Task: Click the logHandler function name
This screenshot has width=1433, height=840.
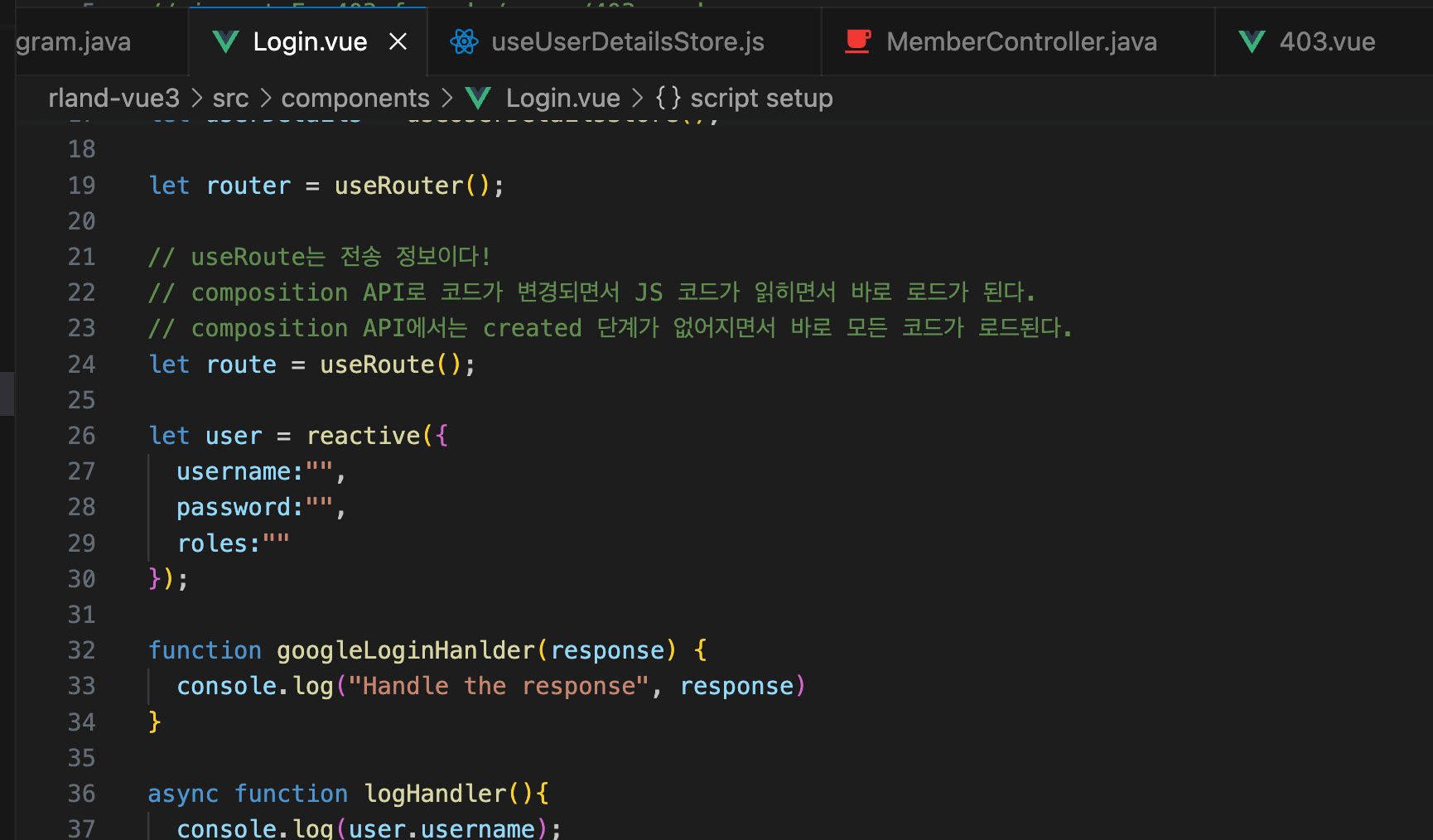Action: (x=435, y=794)
